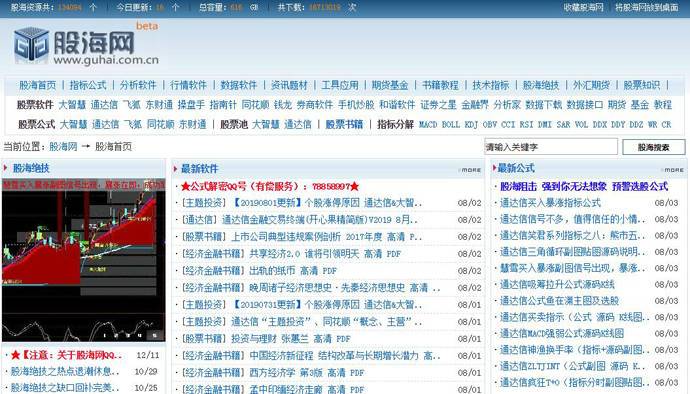Open 通达信买入暴涨指标公式 link
The height and width of the screenshot is (394, 690).
[550, 203]
